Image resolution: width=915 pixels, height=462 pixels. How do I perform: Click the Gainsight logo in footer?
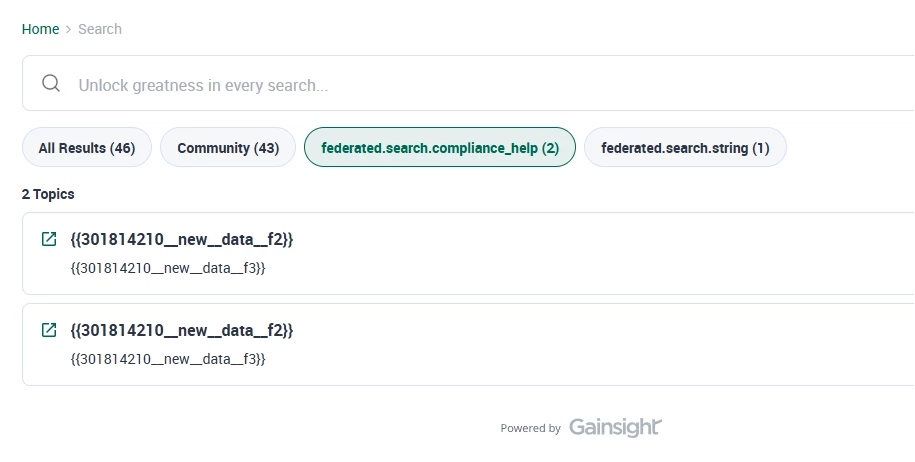[x=615, y=428]
